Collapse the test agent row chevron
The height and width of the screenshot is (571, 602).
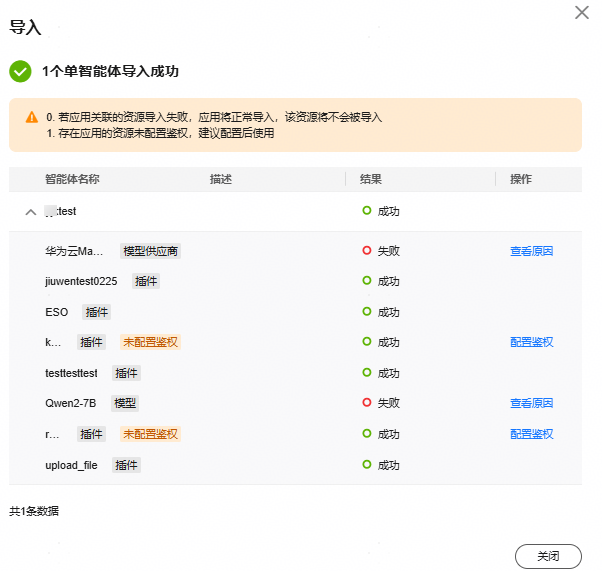click(31, 212)
